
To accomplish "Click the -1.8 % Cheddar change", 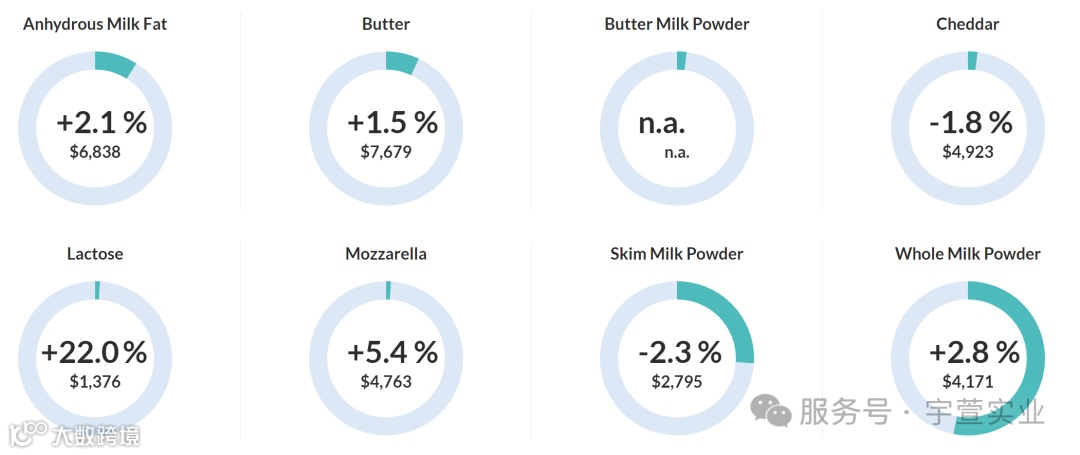I will pyautogui.click(x=971, y=123).
